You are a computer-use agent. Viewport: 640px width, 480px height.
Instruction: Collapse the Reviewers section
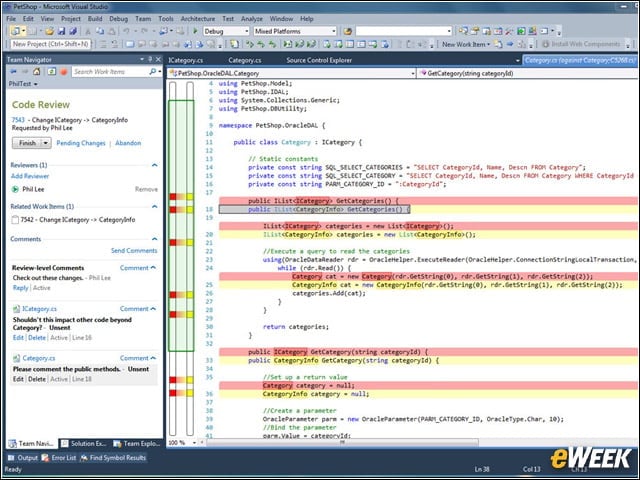coord(154,165)
